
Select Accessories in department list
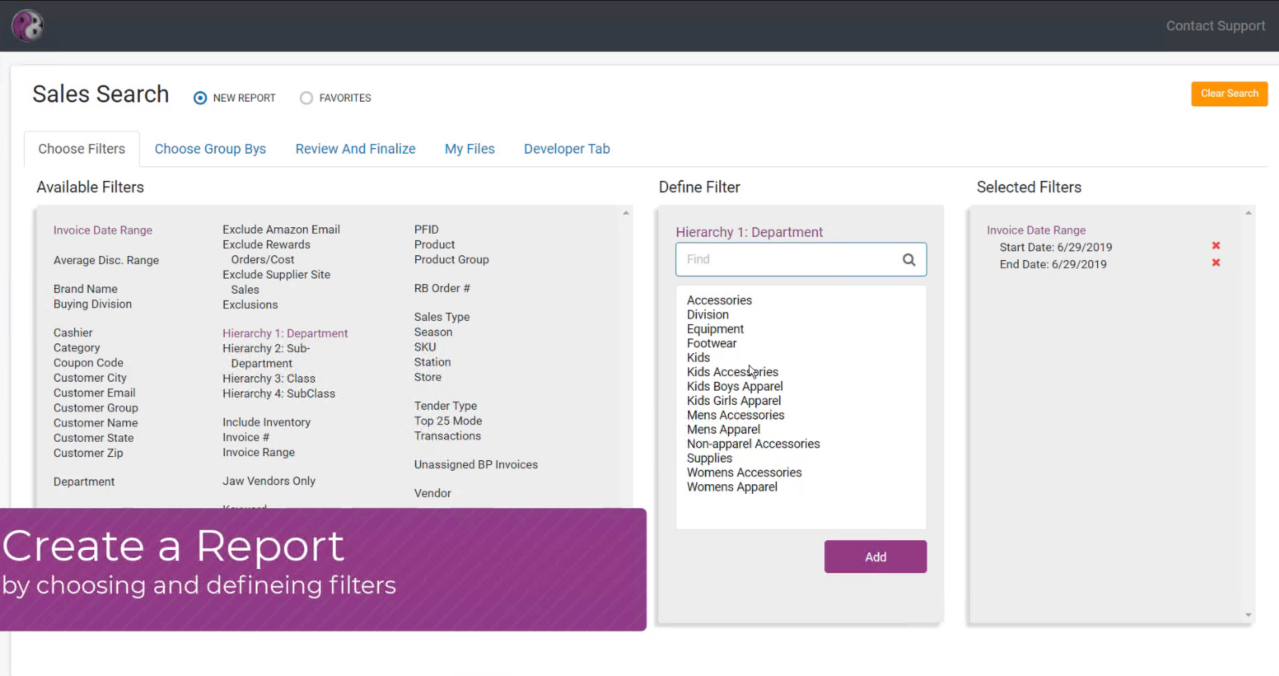tap(719, 300)
